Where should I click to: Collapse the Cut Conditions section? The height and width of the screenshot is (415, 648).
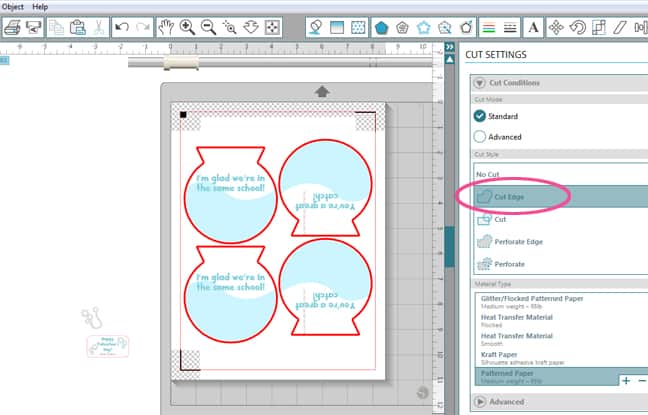click(x=479, y=84)
